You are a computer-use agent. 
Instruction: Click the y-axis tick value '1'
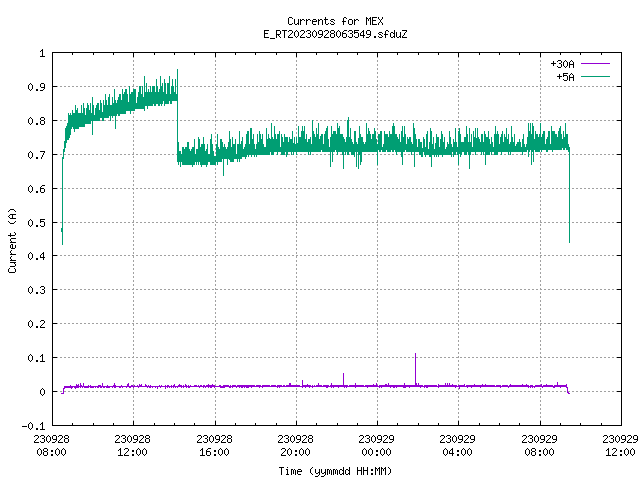[x=42, y=53]
